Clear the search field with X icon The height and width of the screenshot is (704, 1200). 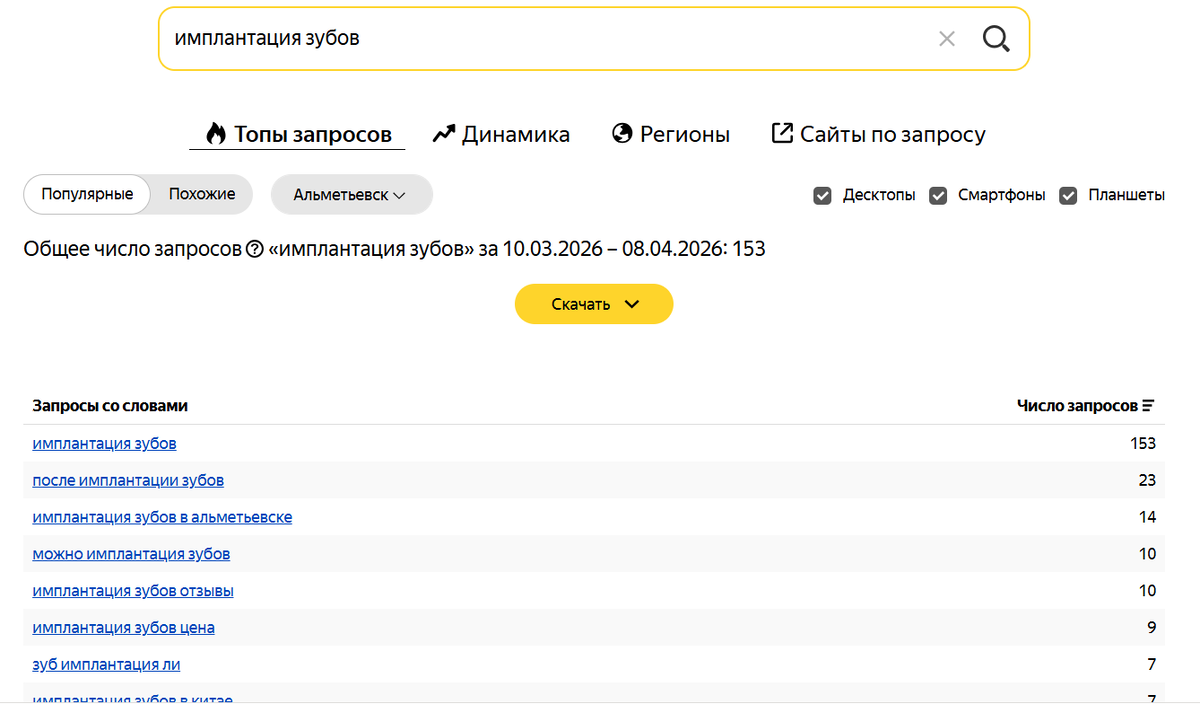(x=947, y=39)
